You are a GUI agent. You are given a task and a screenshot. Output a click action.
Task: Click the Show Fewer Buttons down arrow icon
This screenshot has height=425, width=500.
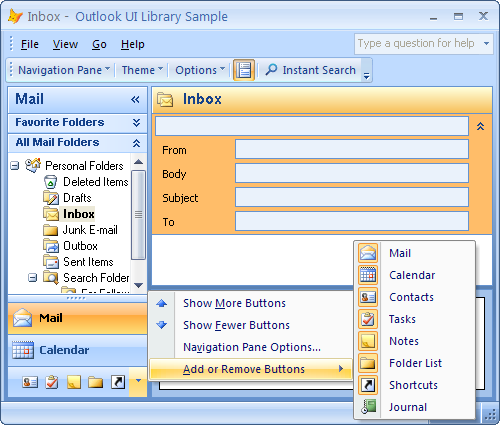pos(162,325)
